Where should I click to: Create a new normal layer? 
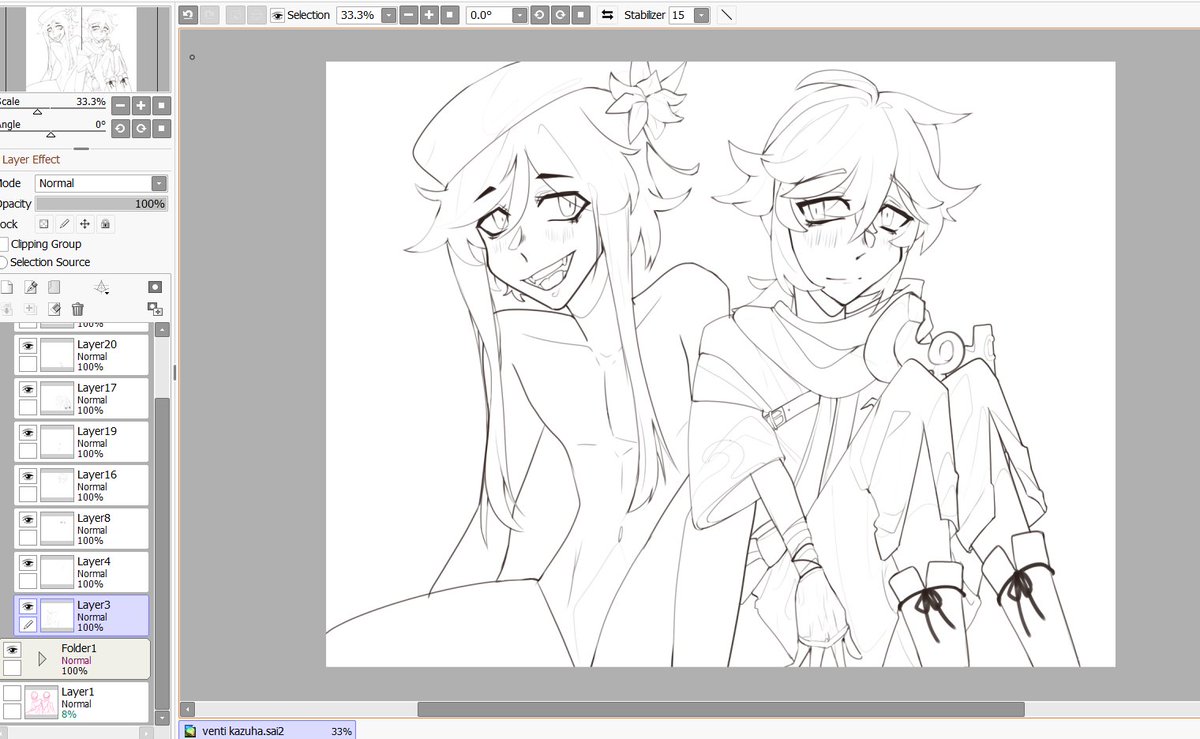[x=6, y=287]
